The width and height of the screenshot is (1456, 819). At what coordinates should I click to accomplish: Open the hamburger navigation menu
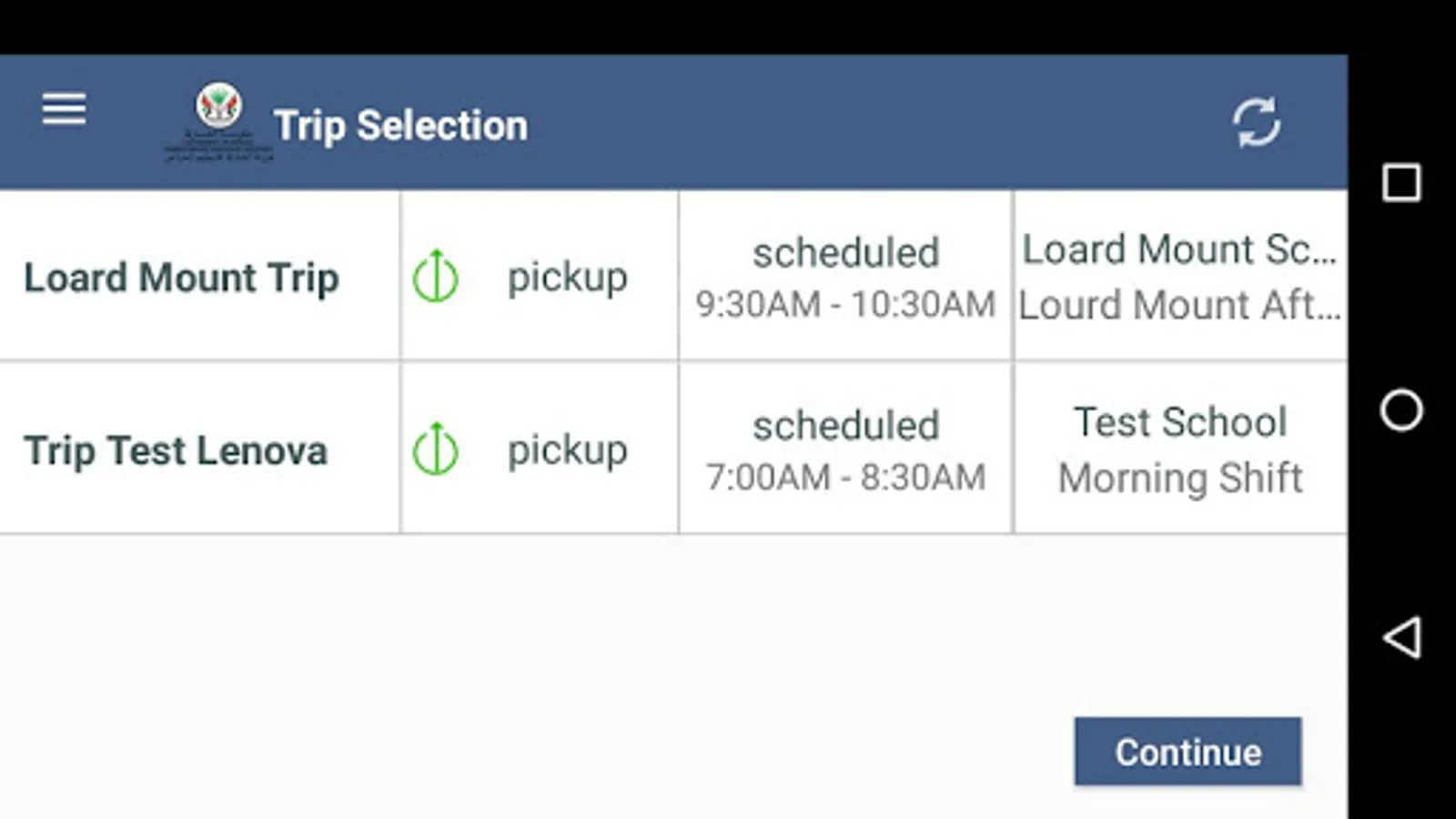(64, 109)
